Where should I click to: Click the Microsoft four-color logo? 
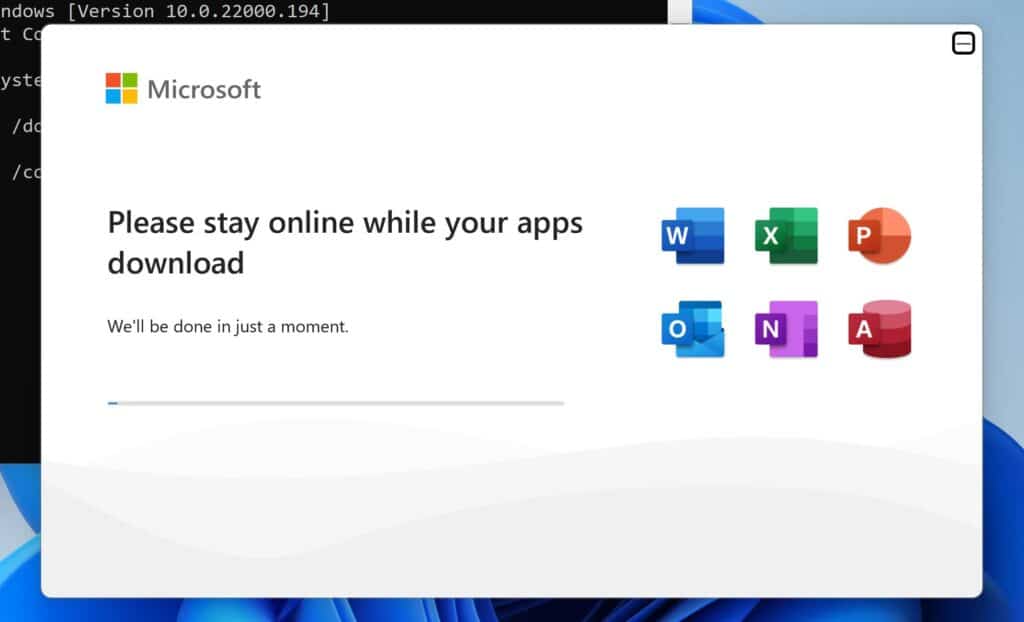click(x=121, y=88)
